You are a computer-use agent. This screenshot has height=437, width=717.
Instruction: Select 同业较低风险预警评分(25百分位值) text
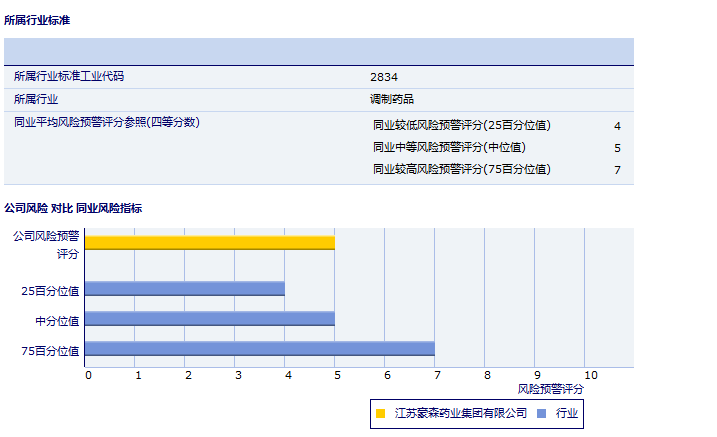[x=461, y=126]
